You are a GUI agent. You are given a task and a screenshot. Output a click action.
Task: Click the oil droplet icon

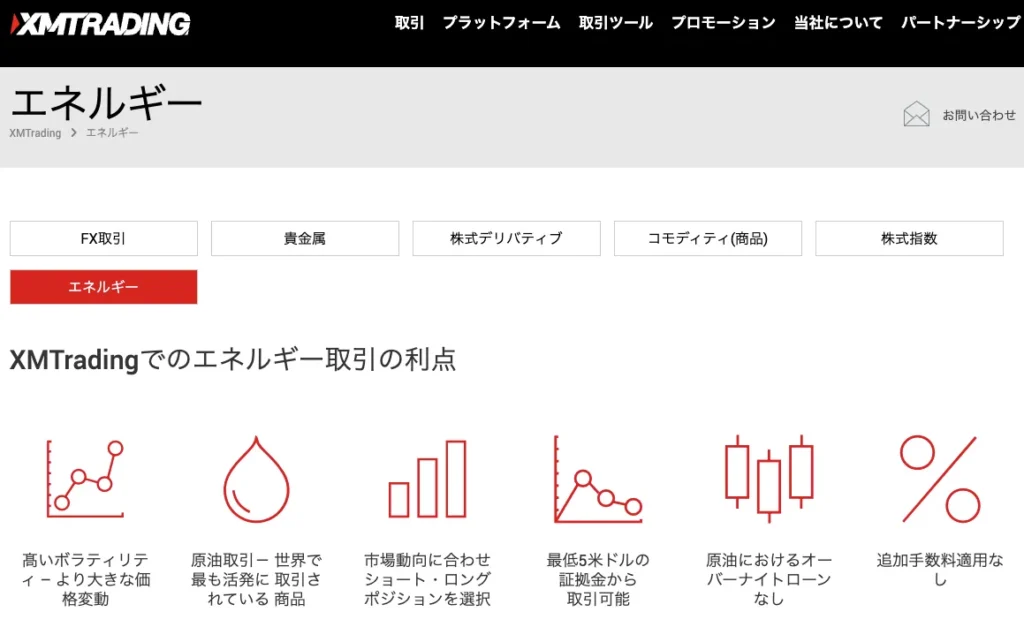click(x=256, y=479)
